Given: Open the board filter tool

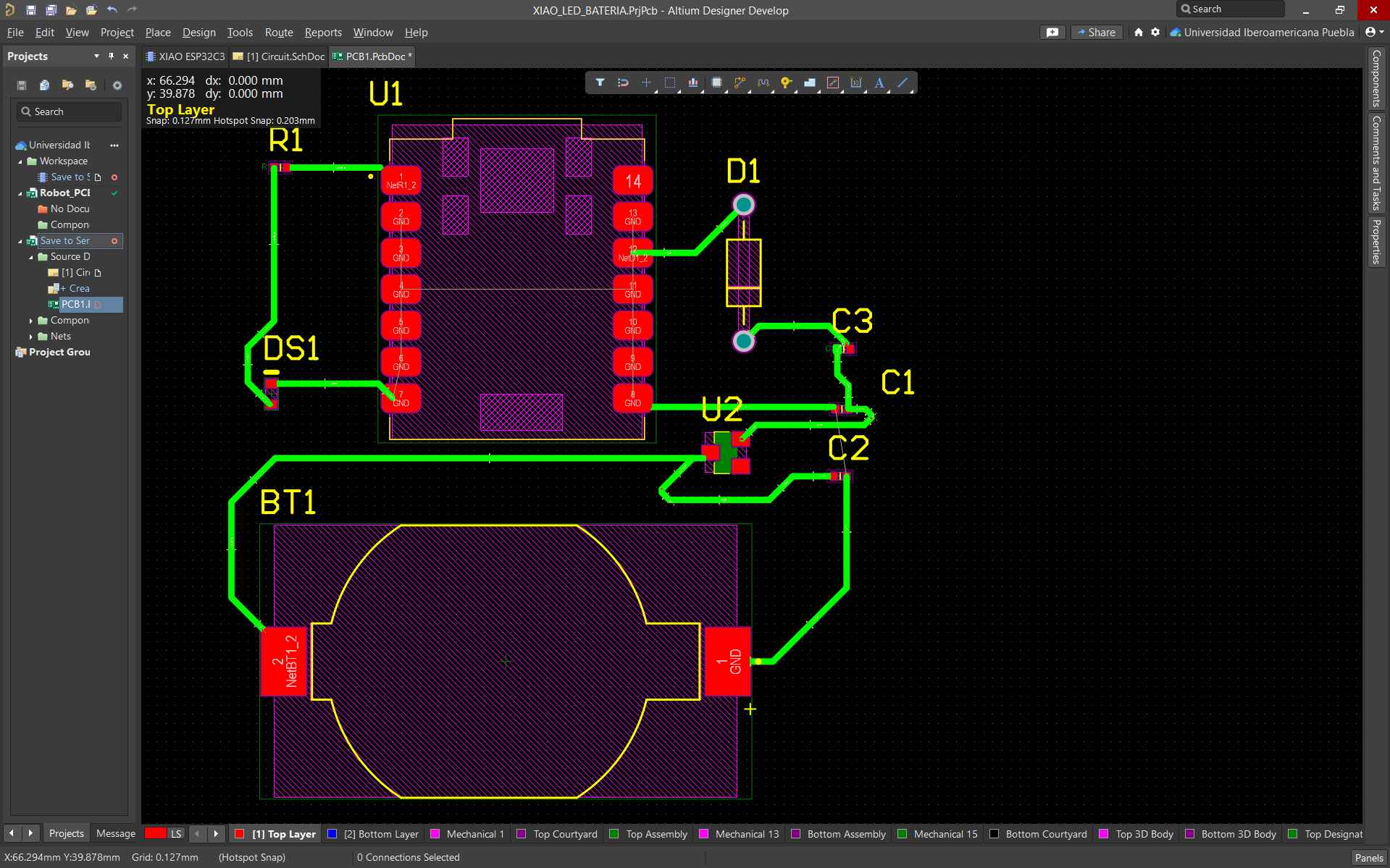Looking at the screenshot, I should pyautogui.click(x=600, y=83).
